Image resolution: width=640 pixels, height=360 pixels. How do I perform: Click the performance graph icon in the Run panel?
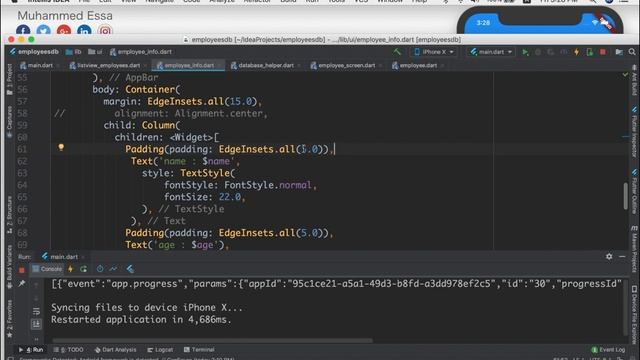(113, 269)
